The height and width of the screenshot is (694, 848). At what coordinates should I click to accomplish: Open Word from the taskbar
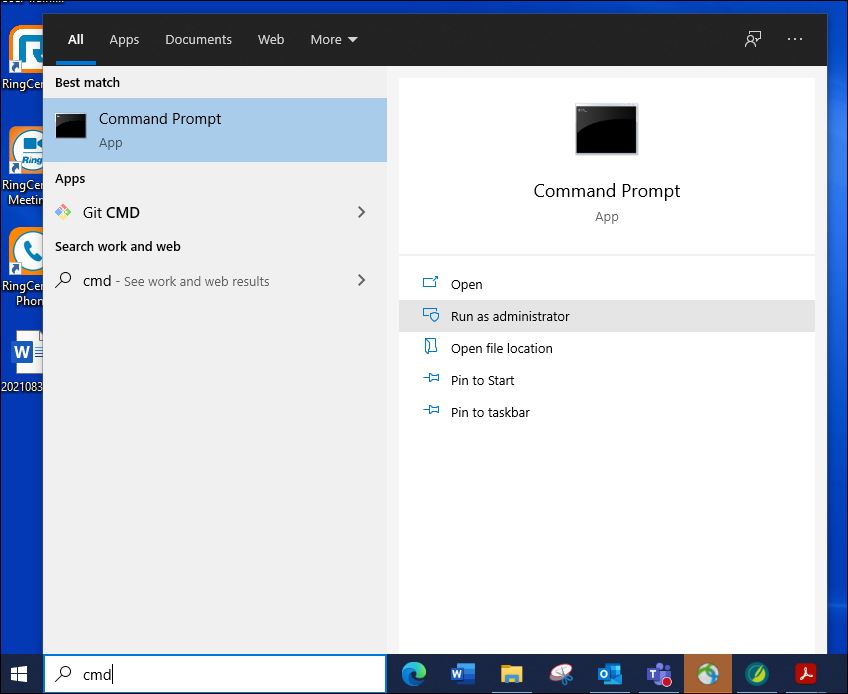click(x=463, y=674)
